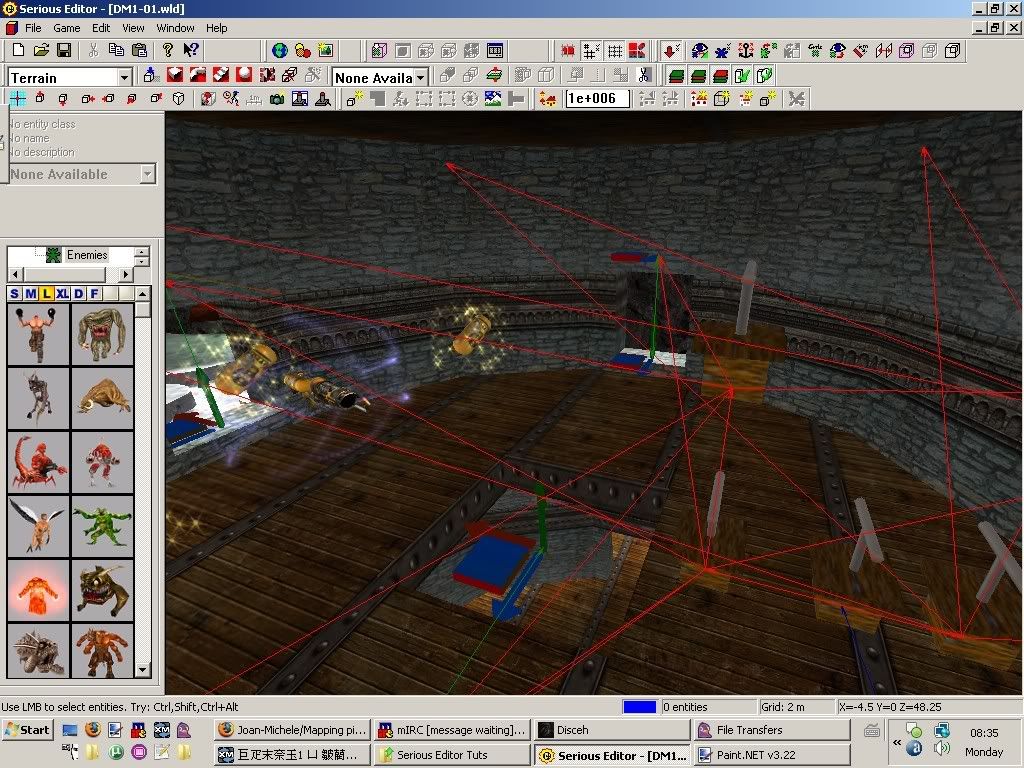Click the red anchor icon
Screen dimensions: 1024x768
tap(745, 50)
